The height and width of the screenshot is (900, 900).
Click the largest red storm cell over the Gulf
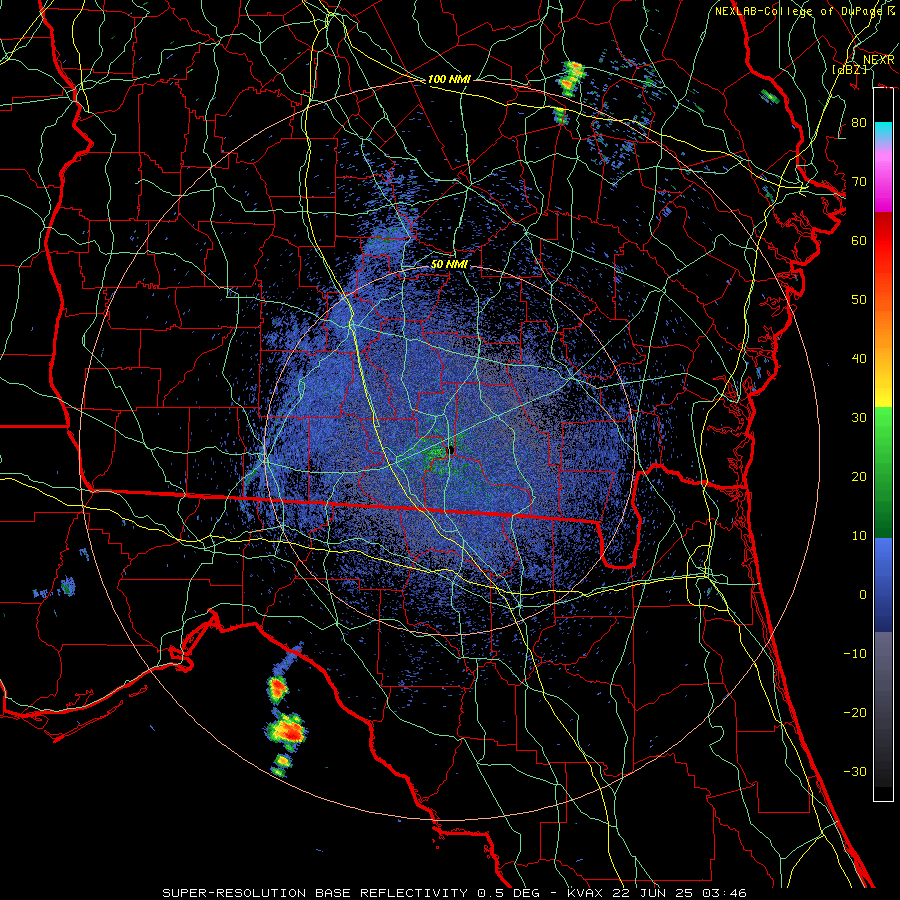[x=286, y=732]
